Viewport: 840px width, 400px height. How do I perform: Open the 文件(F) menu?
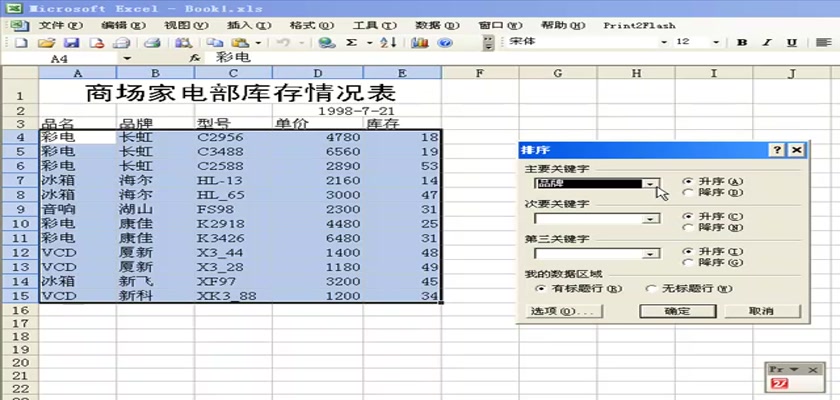[61, 25]
